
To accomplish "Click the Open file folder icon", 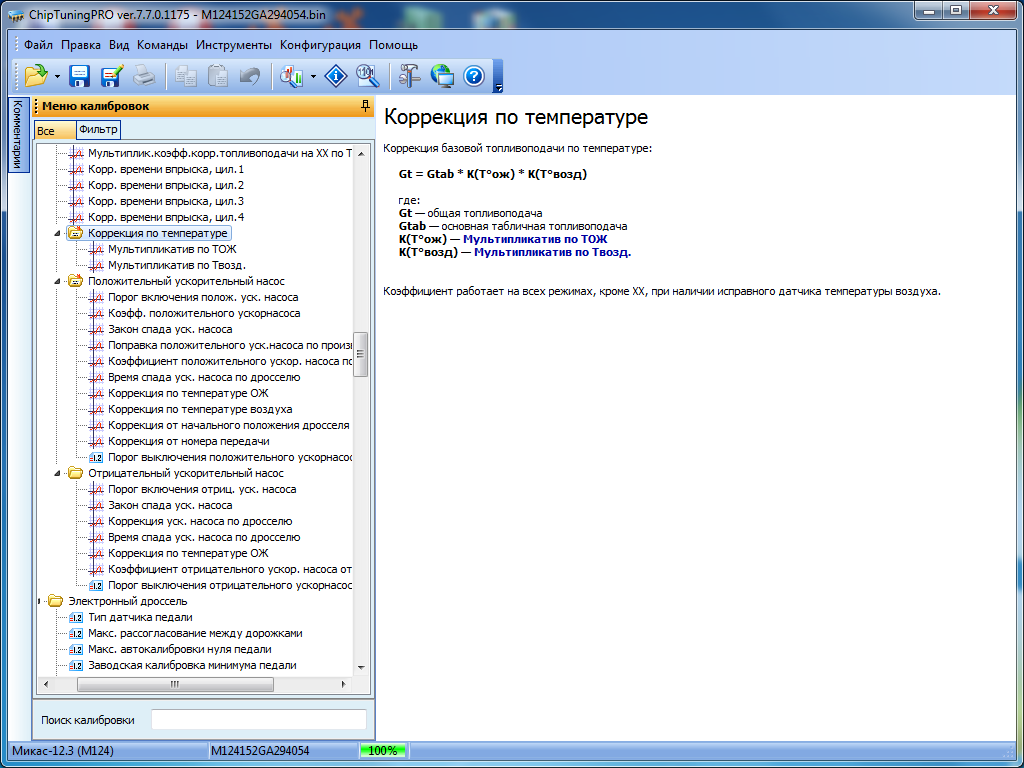I will click(36, 75).
